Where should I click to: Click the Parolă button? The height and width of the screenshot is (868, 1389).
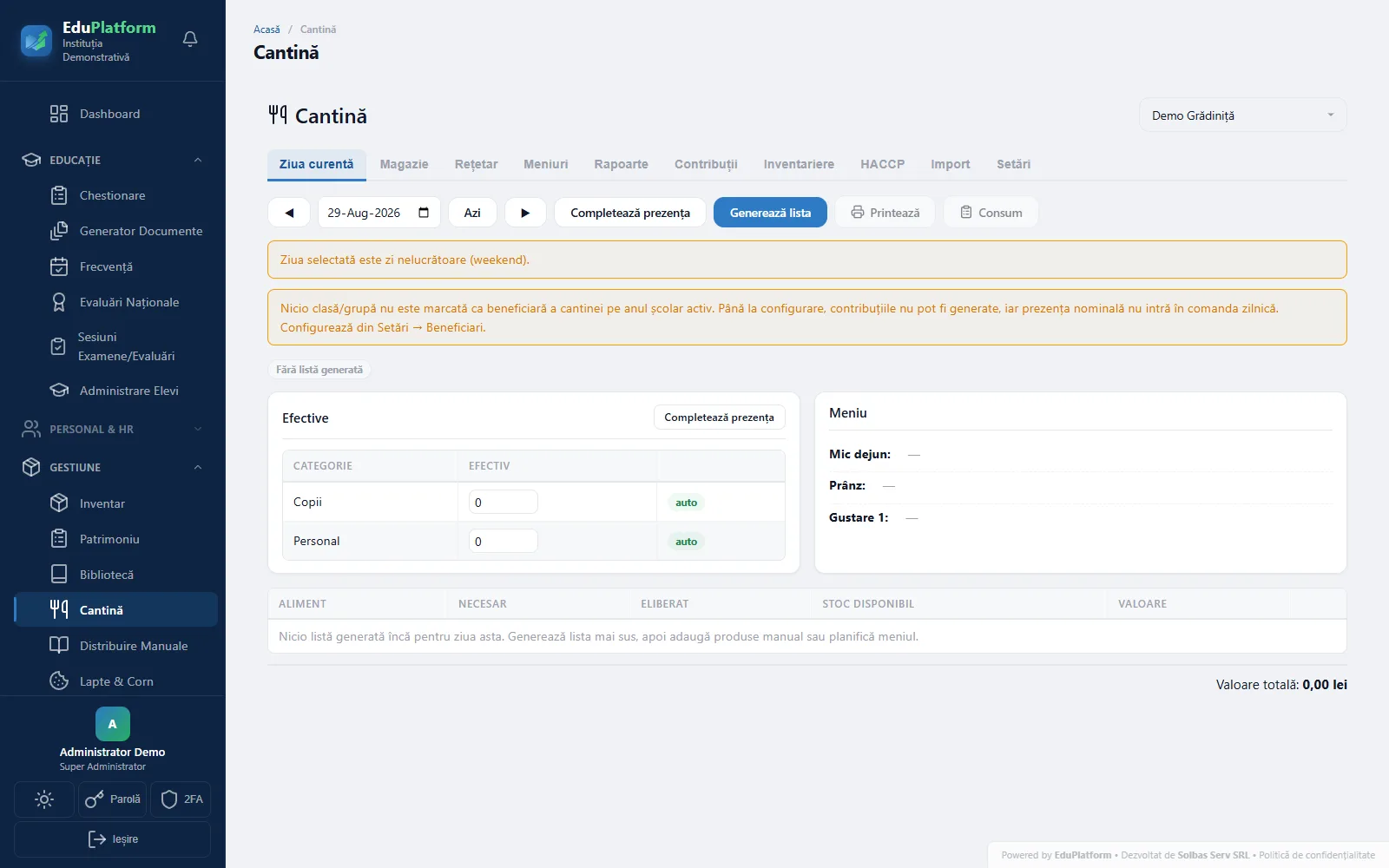tap(112, 799)
